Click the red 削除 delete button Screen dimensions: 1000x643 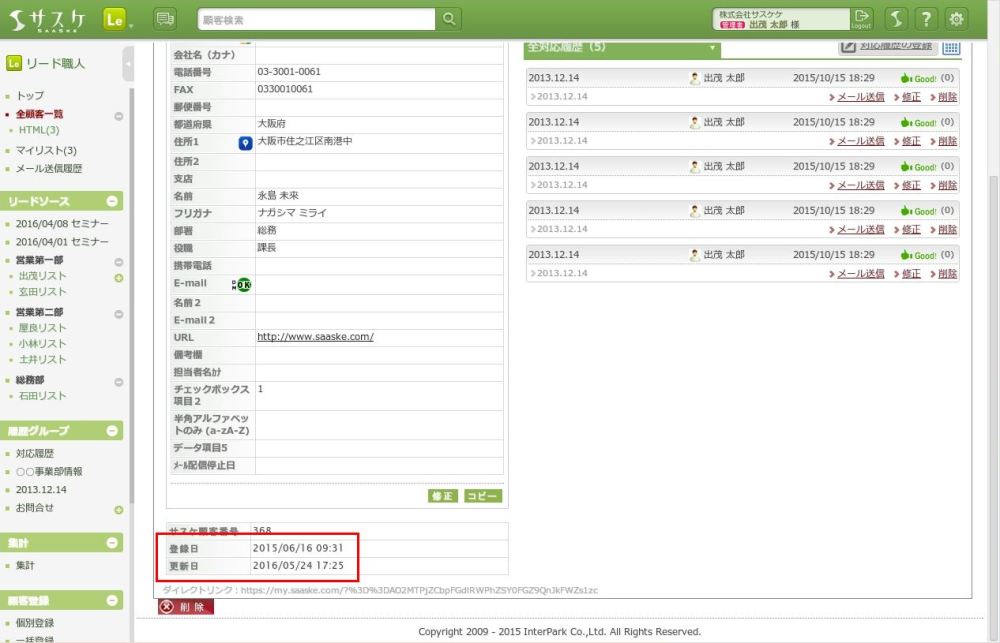tap(185, 607)
